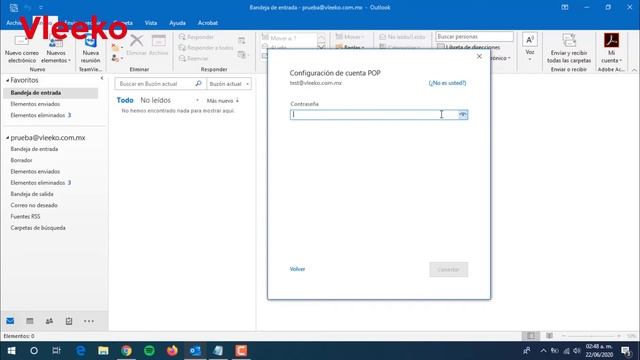Focus the Contraseña password field

pyautogui.click(x=379, y=115)
